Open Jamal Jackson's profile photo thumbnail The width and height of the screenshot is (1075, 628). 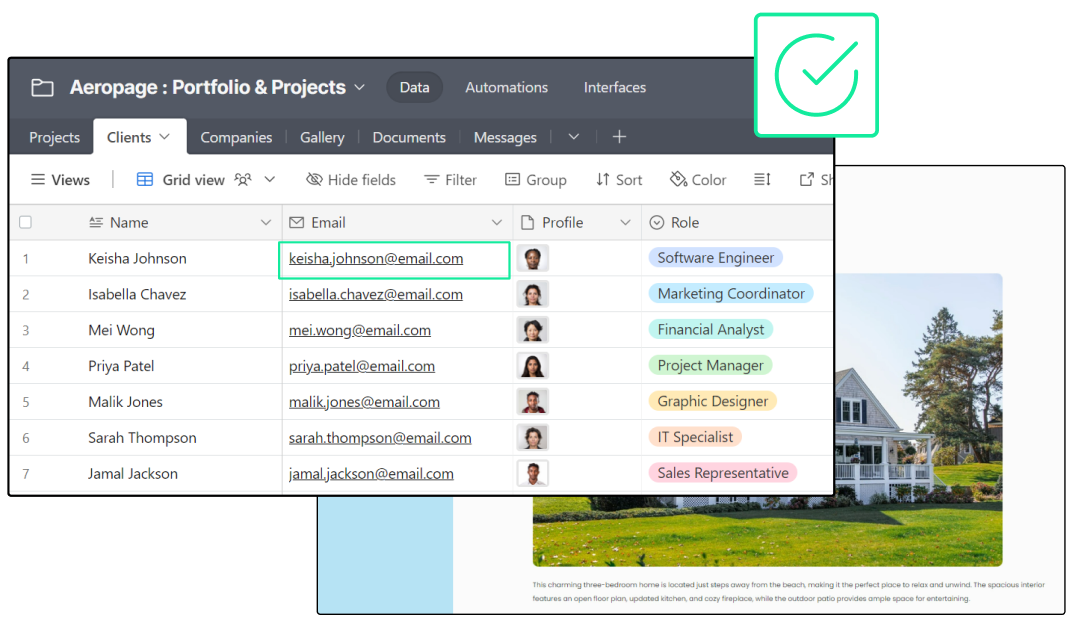pos(533,473)
